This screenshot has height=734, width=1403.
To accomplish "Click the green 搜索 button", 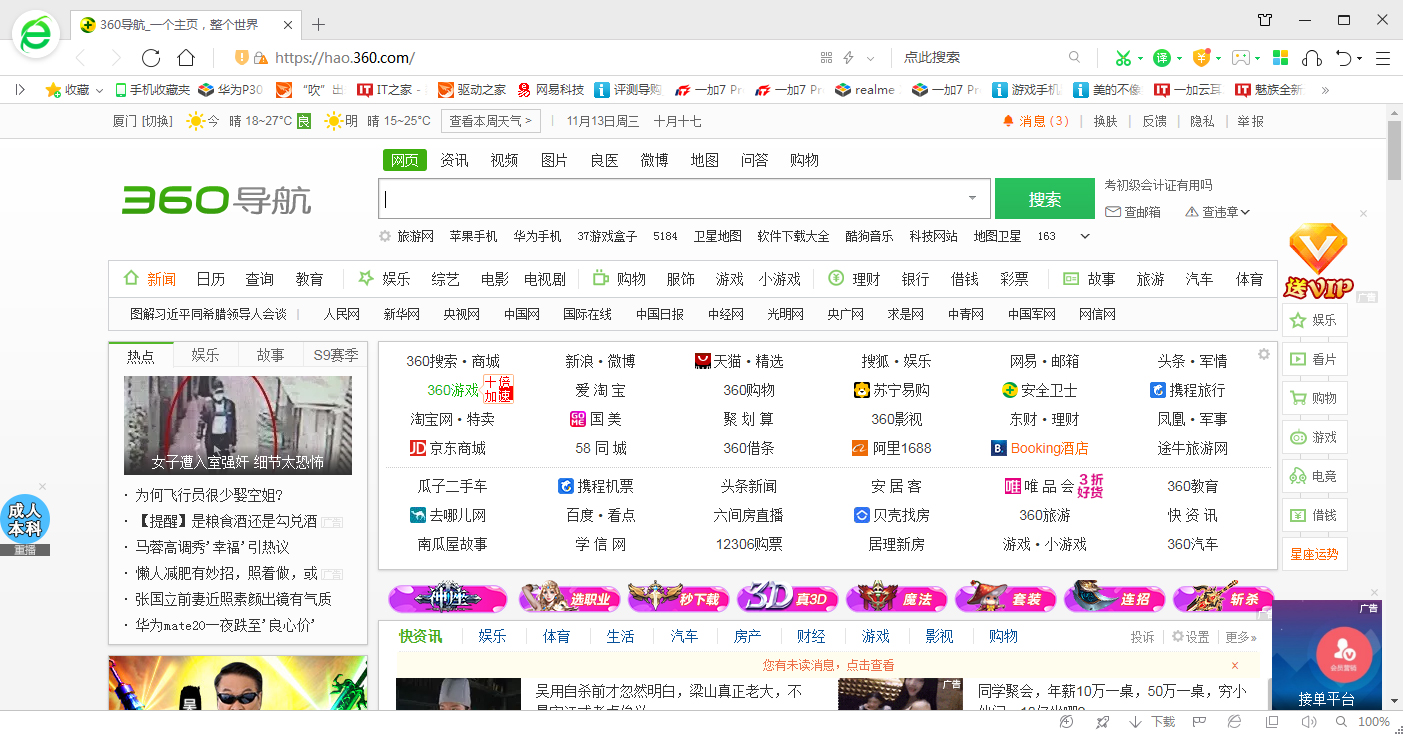I will [1044, 198].
